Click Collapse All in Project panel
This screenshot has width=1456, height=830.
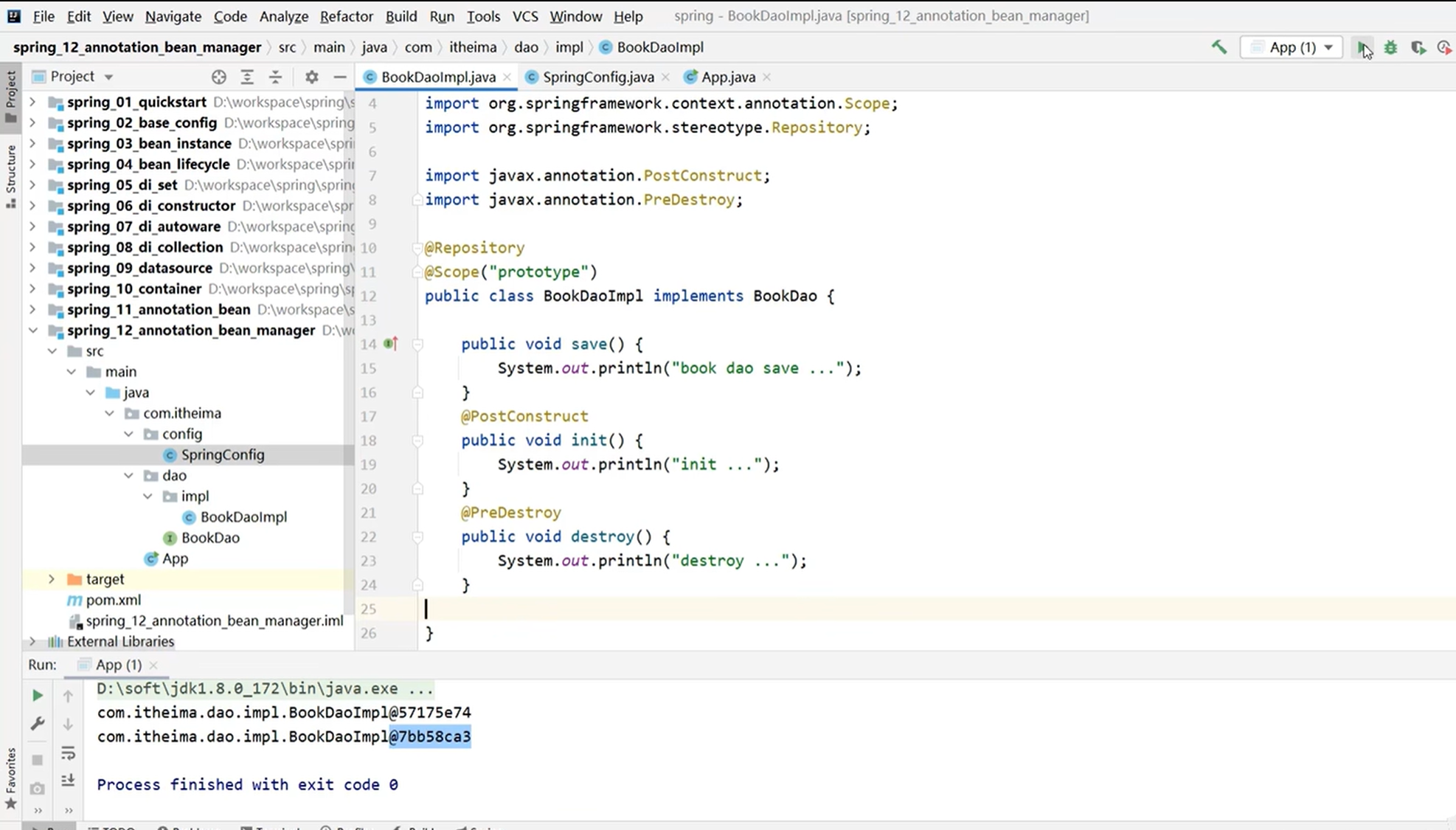[x=275, y=77]
